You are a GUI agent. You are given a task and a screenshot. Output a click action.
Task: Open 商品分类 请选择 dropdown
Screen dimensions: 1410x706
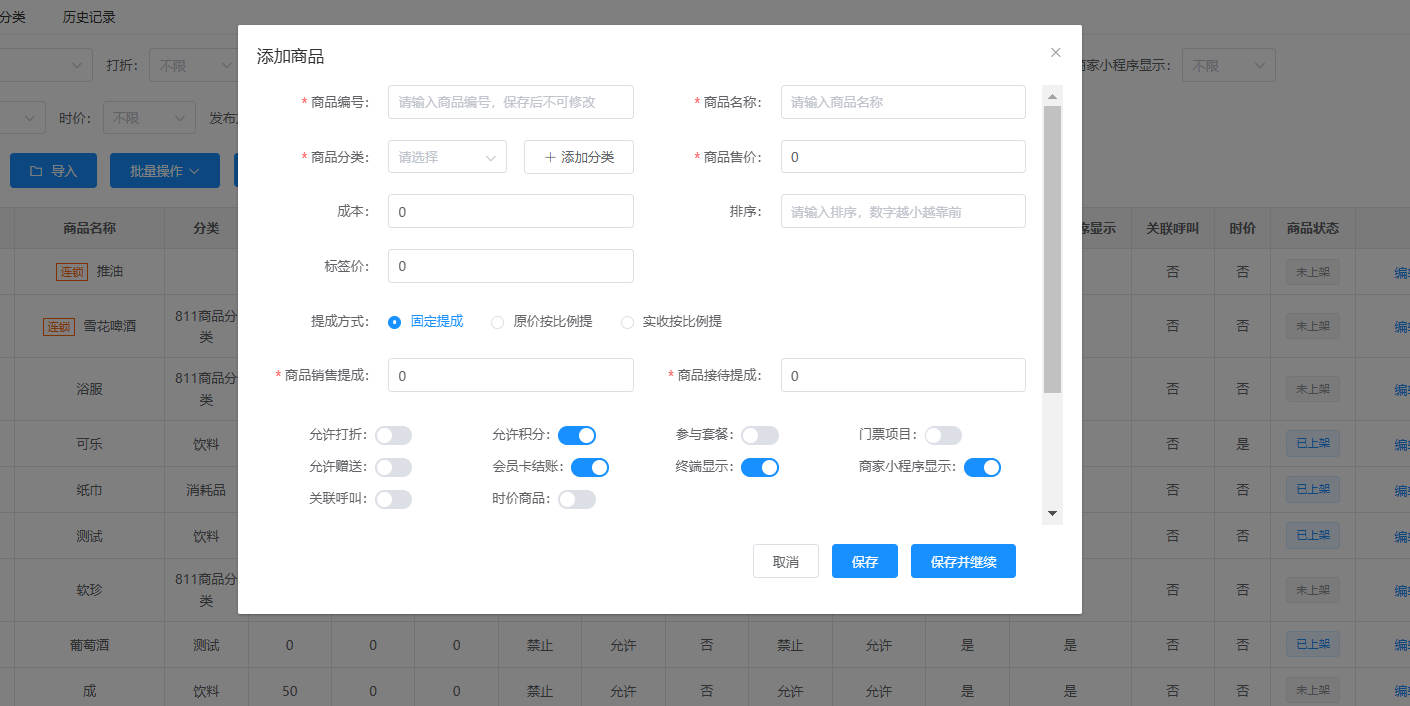click(x=447, y=157)
